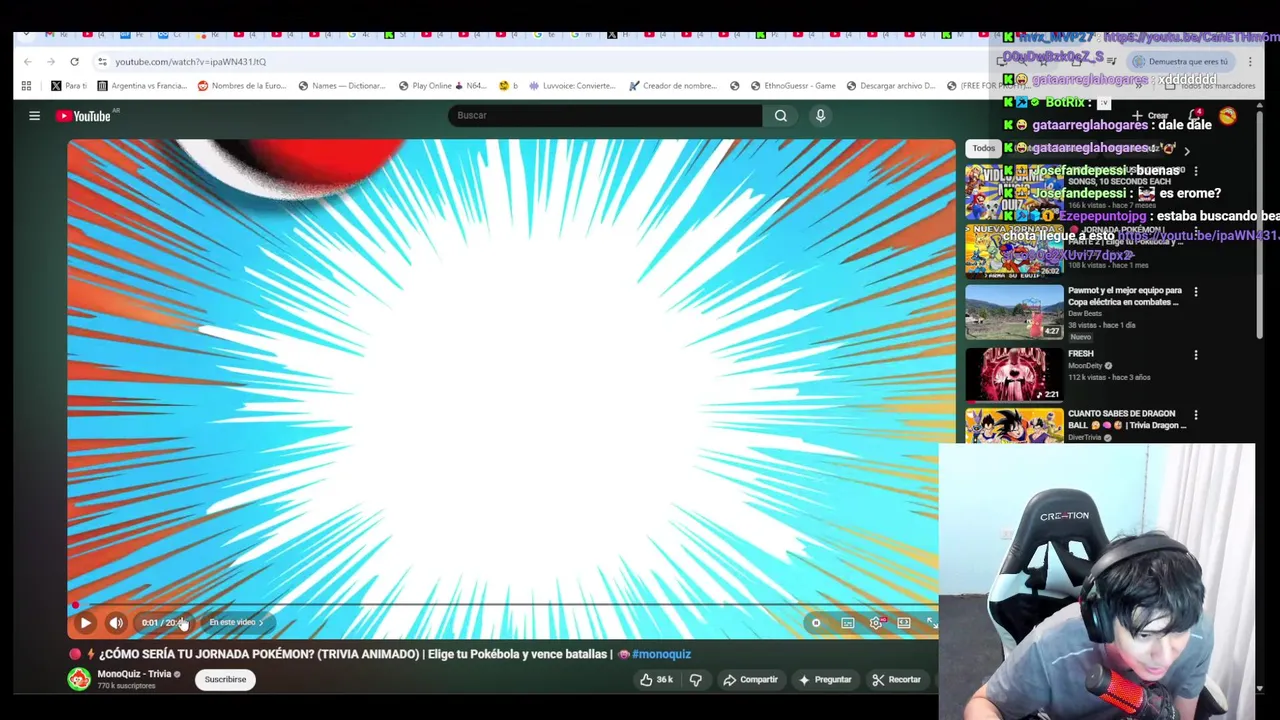This screenshot has height=720, width=1280.
Task: Mute the video volume
Action: 116,623
